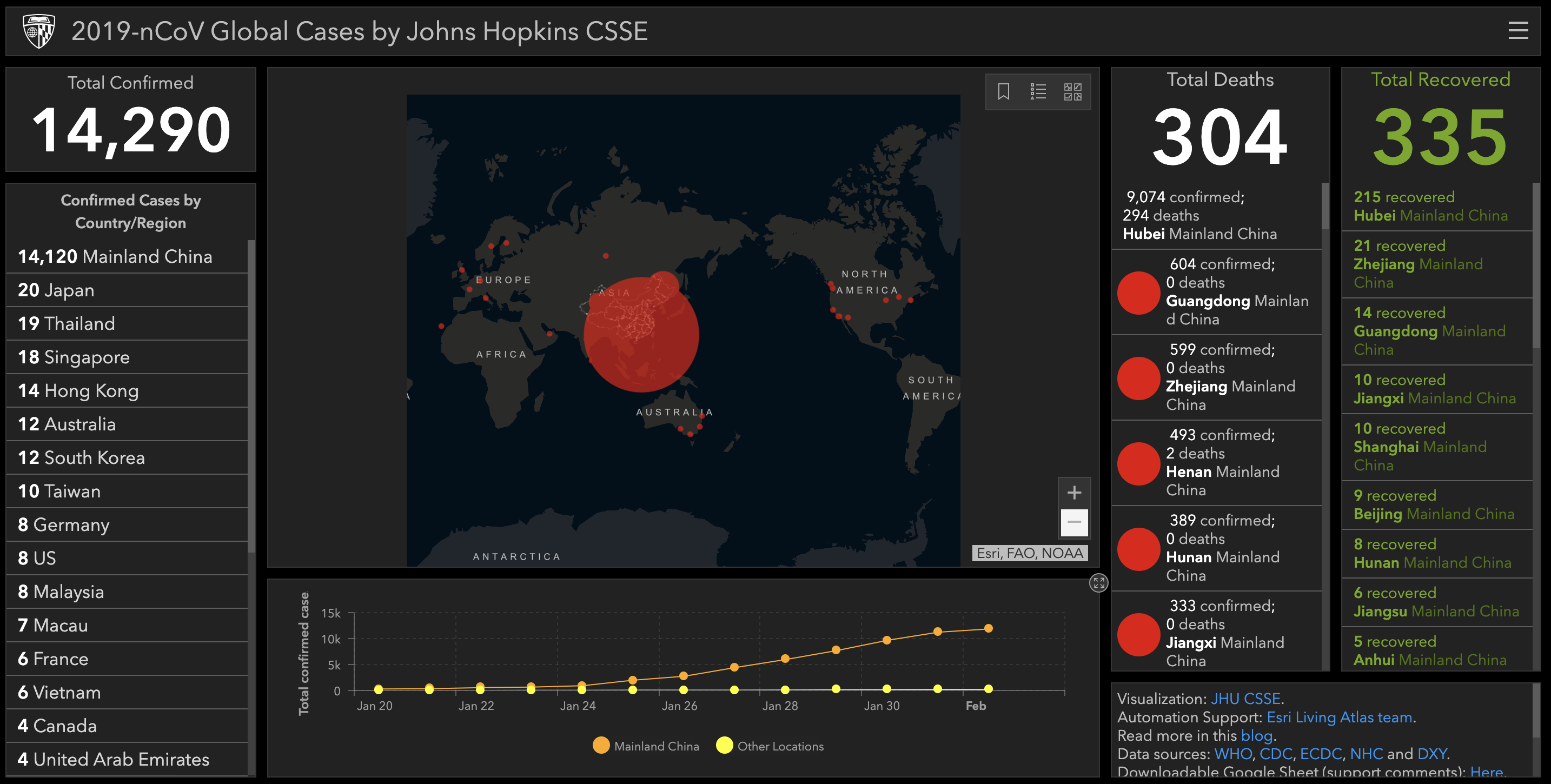Select the 18 Singapore row
This screenshot has width=1551, height=784.
pos(127,357)
